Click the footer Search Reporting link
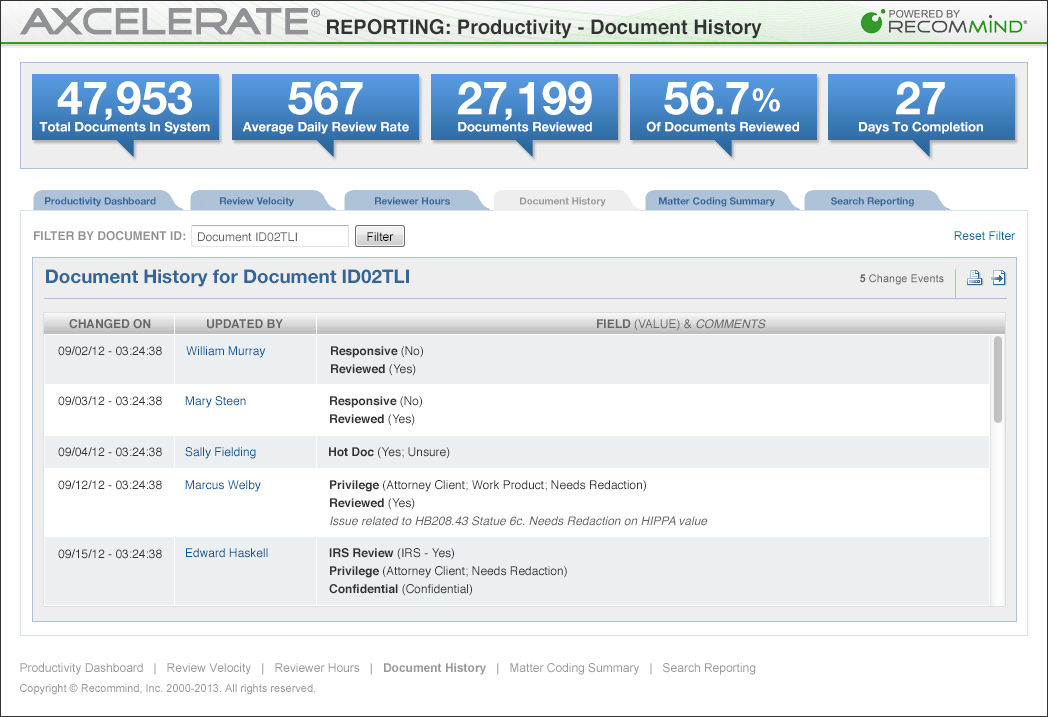The width and height of the screenshot is (1048, 717). (709, 668)
